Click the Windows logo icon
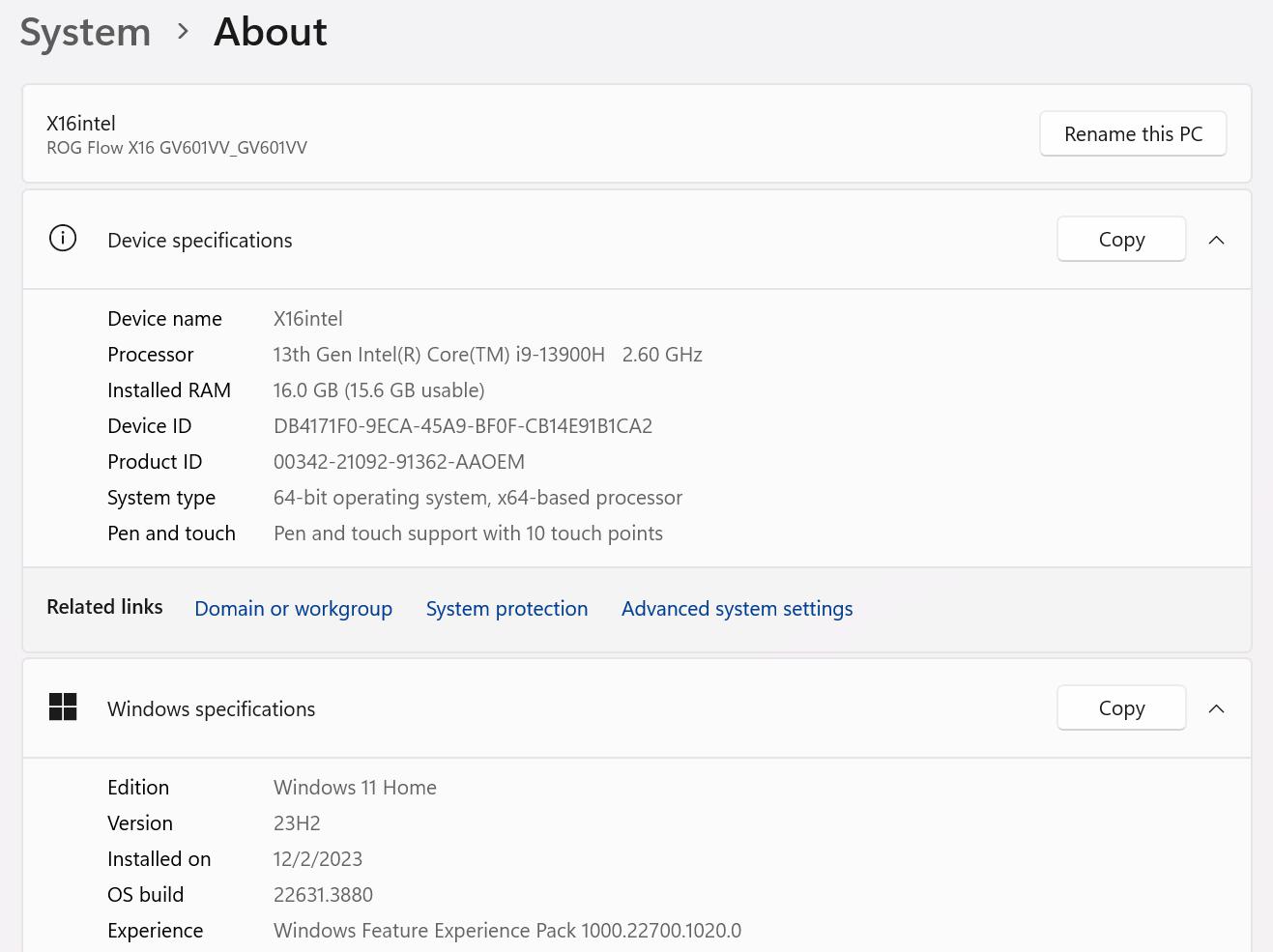Screen dimensions: 1273x952 point(63,707)
